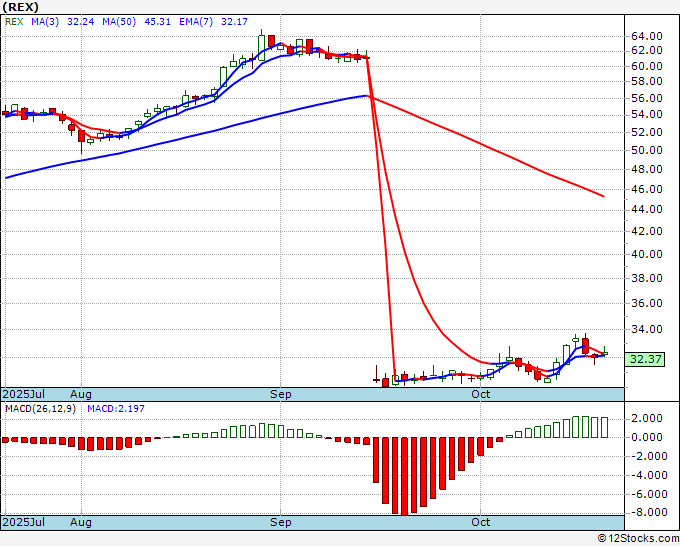Image resolution: width=680 pixels, height=546 pixels.
Task: Select the REX legend label
Action: (x=14, y=22)
